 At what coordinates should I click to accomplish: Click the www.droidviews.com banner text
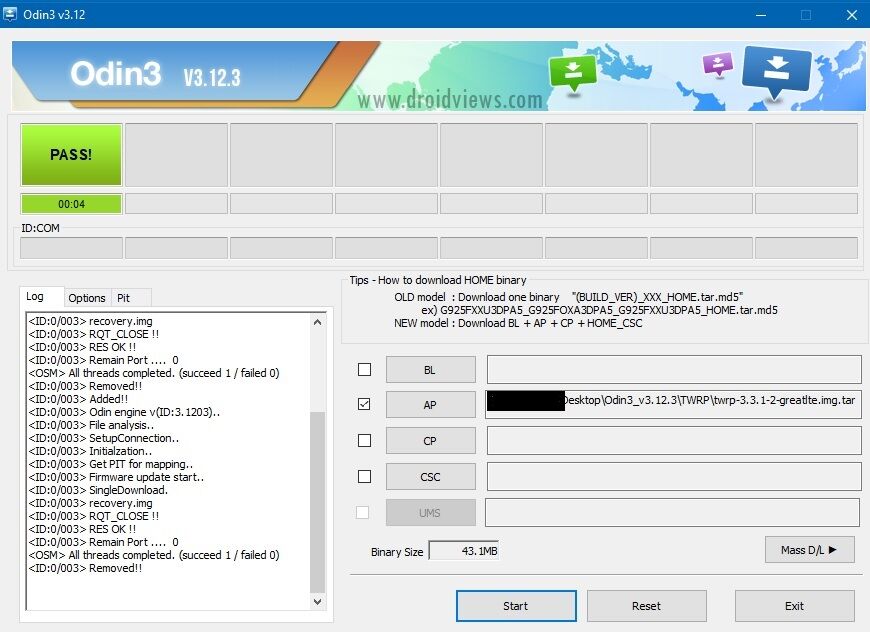tap(450, 100)
